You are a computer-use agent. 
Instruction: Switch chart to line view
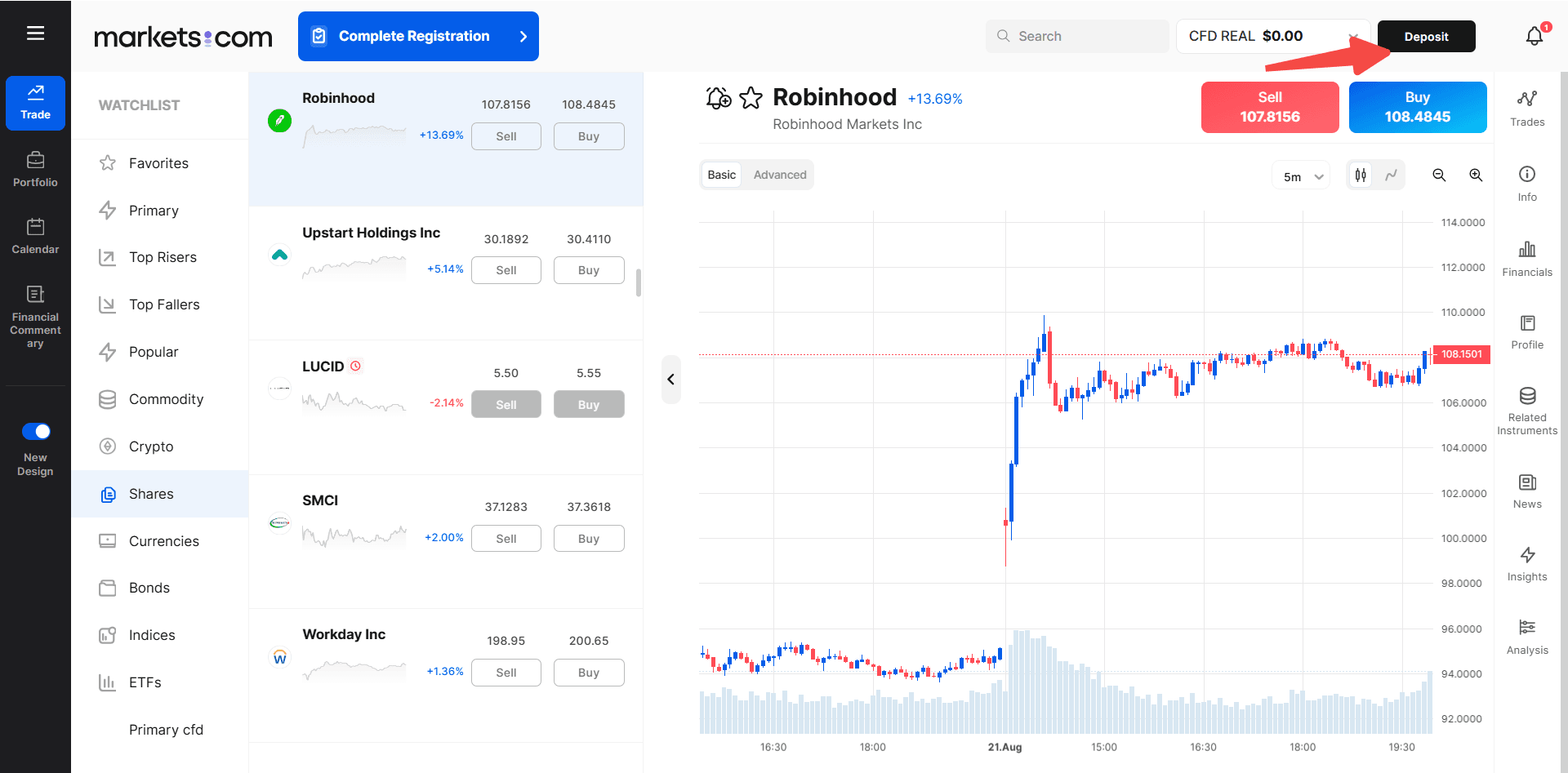(1391, 175)
